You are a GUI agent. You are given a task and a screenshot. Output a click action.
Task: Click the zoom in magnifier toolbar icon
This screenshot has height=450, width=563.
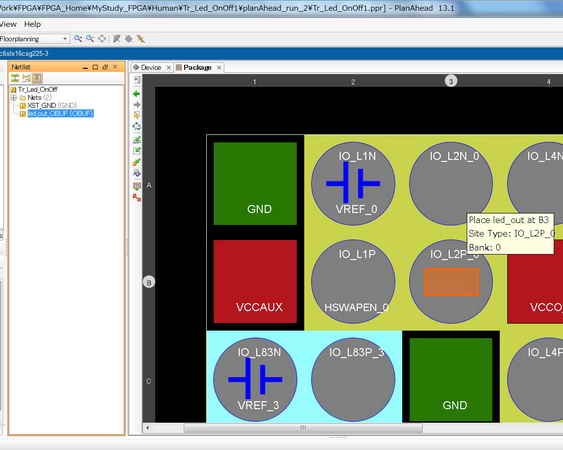(78, 38)
